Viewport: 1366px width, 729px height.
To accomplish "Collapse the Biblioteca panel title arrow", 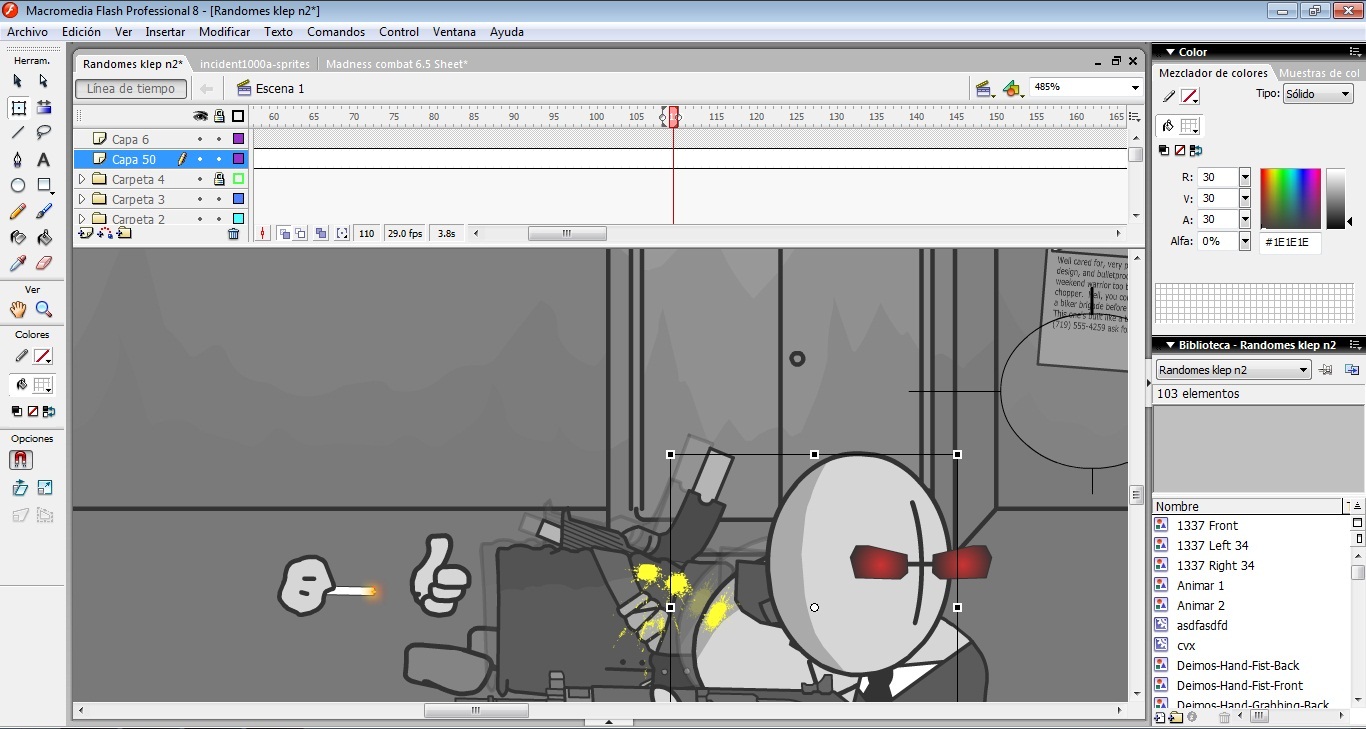I will pyautogui.click(x=1169, y=345).
